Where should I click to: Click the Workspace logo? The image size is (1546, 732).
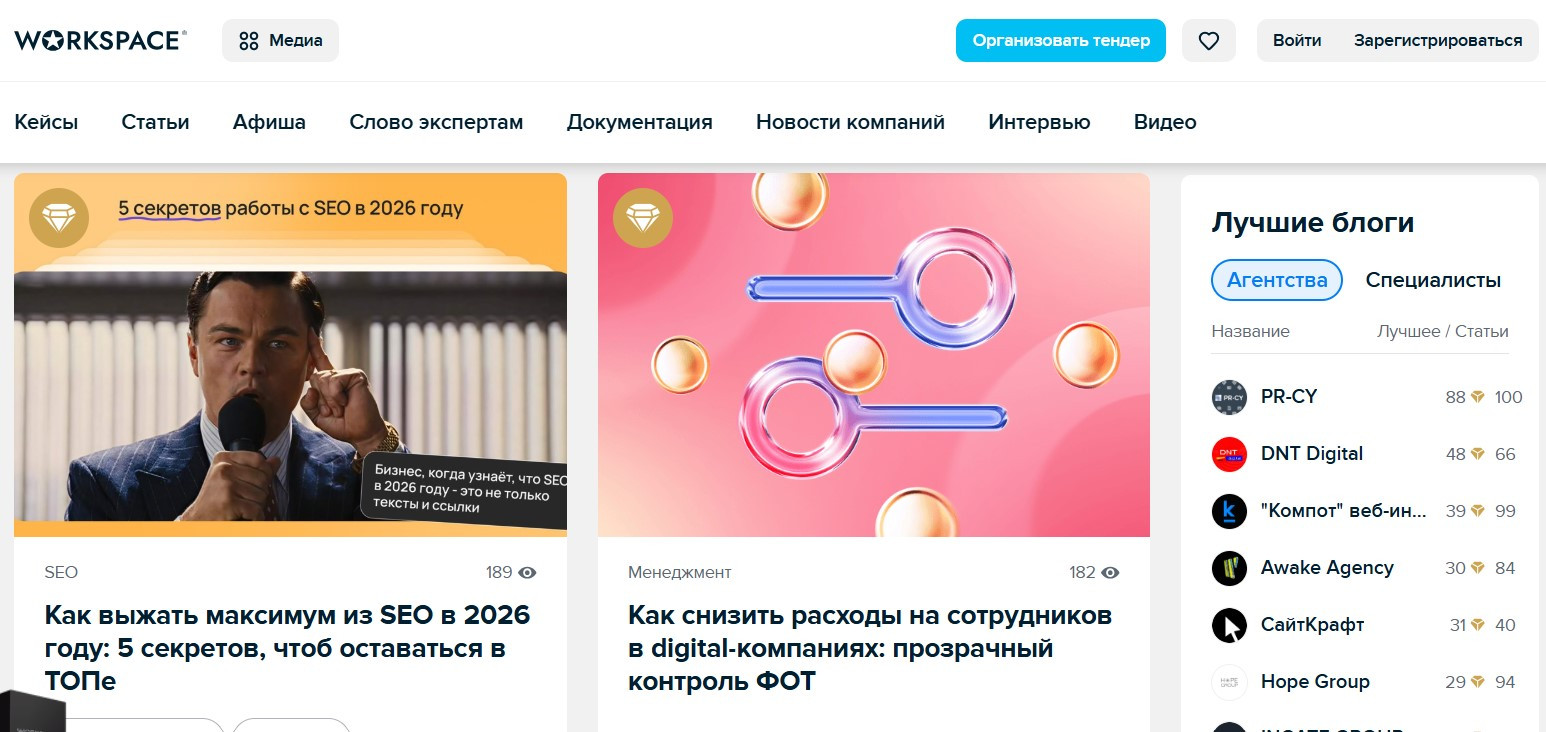[x=100, y=40]
